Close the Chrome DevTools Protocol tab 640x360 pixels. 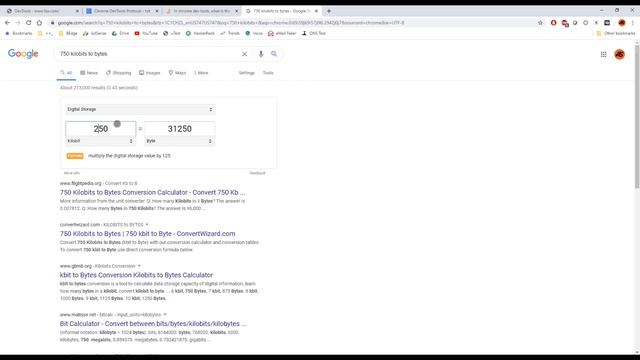(x=157, y=11)
